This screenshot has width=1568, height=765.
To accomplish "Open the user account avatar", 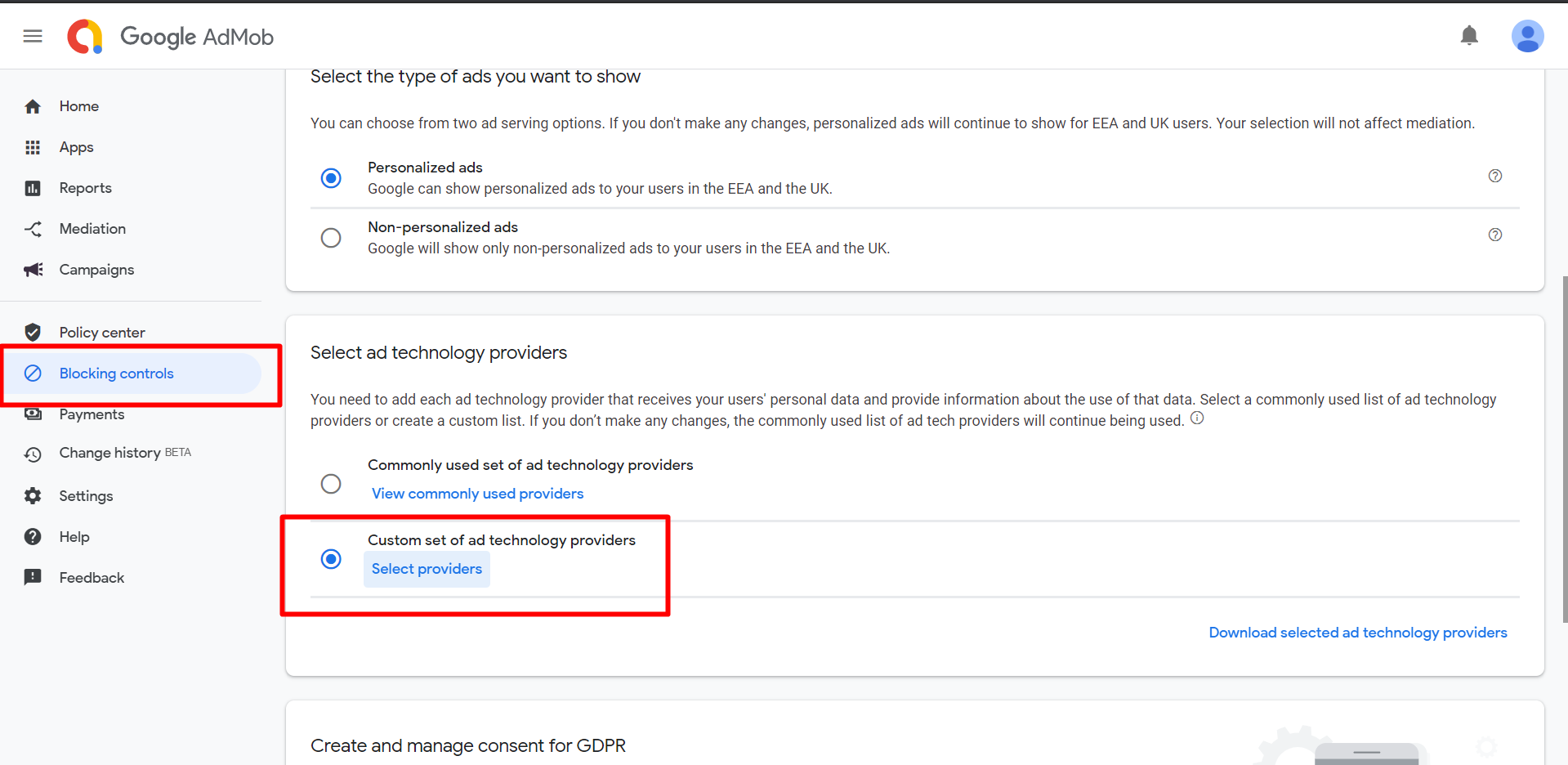I will point(1527,36).
